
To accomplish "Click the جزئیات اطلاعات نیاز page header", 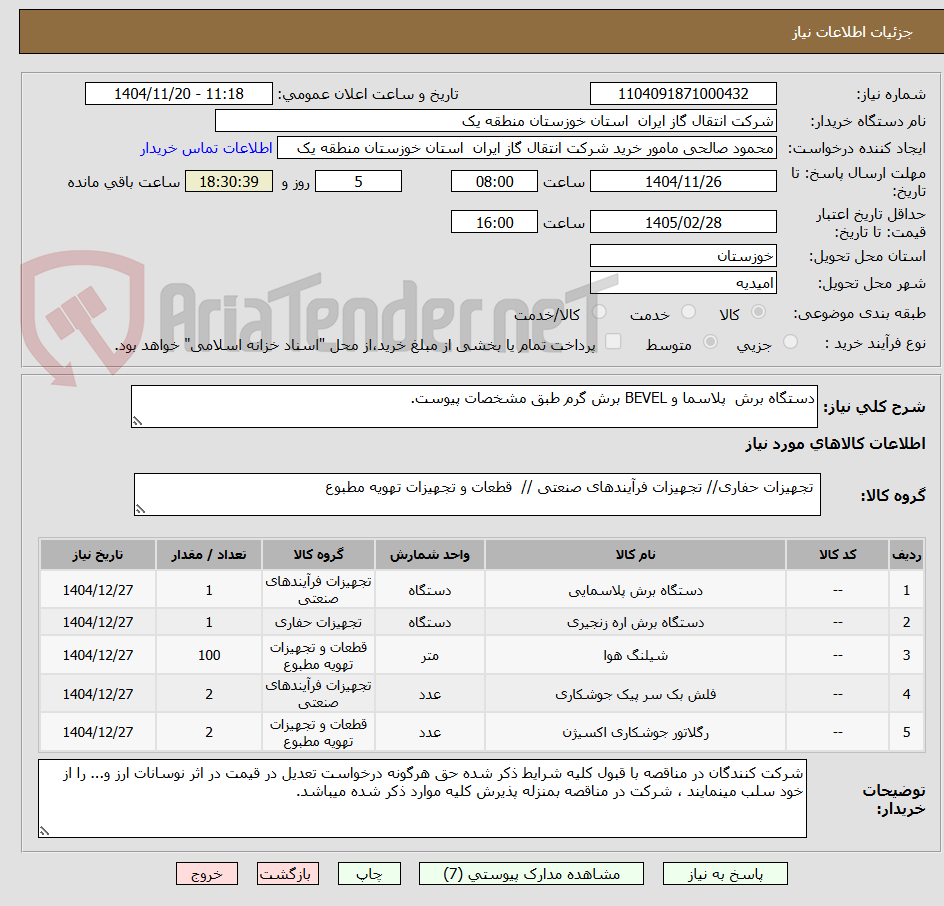I will click(x=852, y=32).
